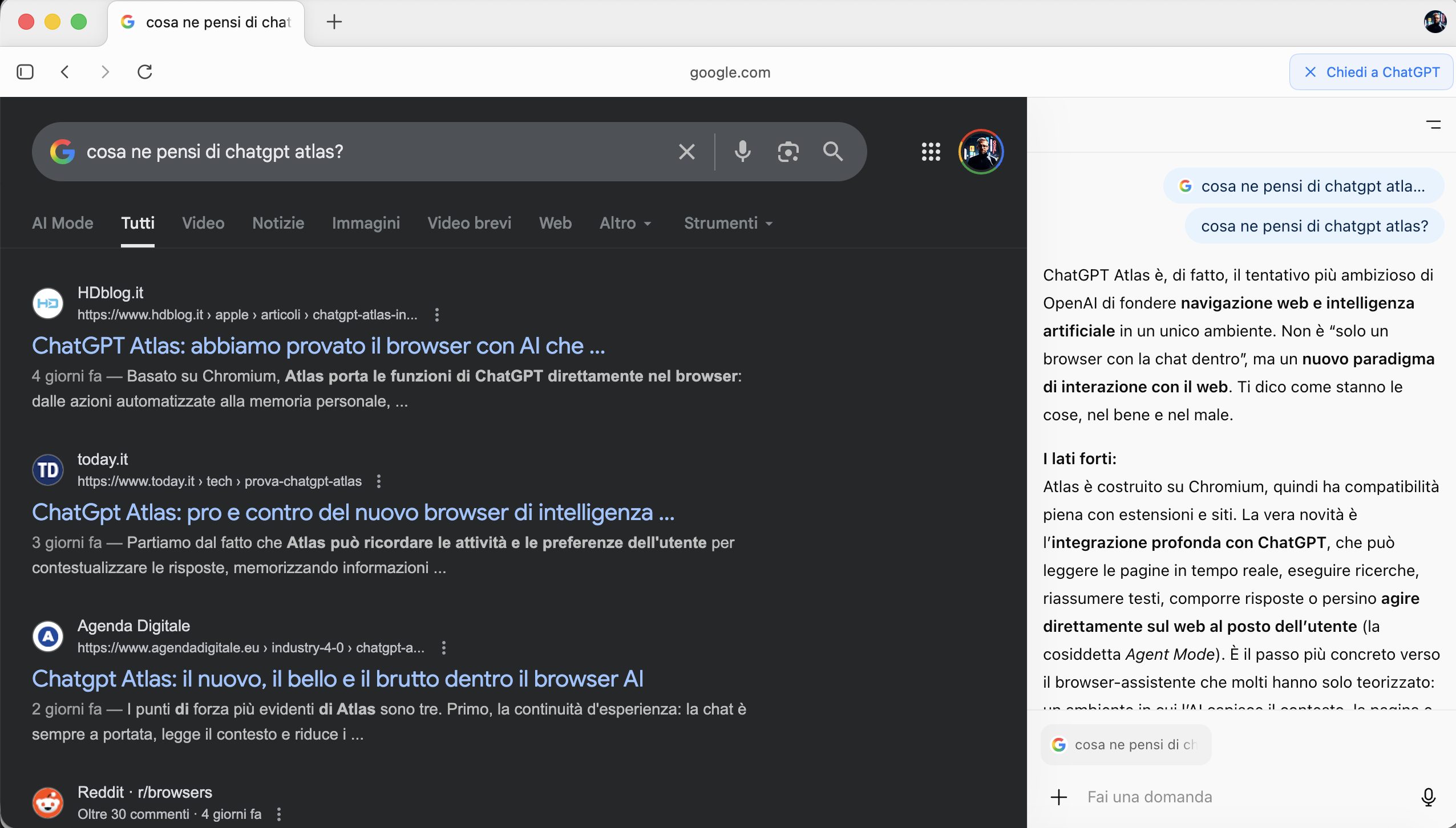Clear the Google search query X
This screenshot has width=1456, height=828.
(686, 152)
